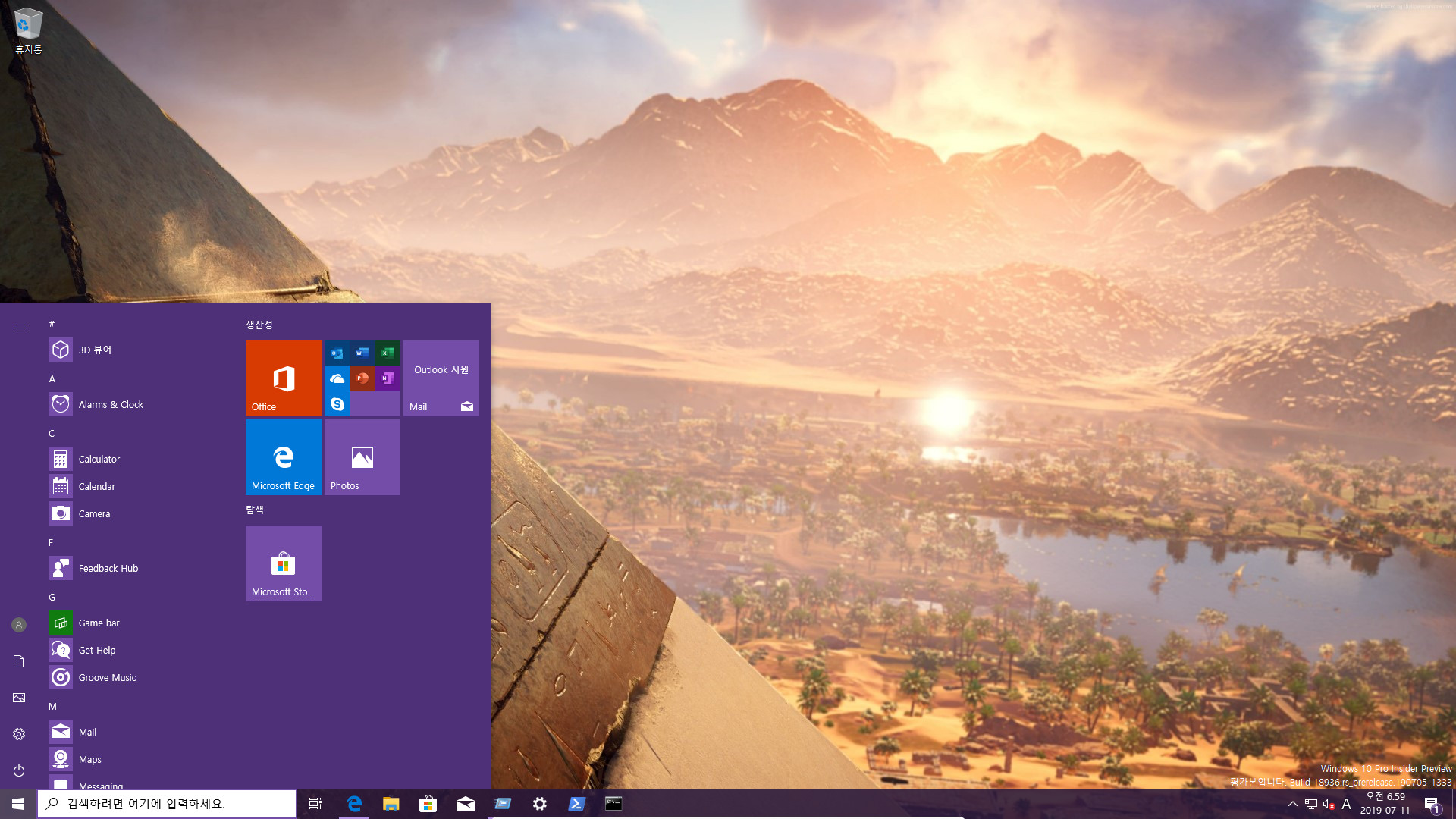Image resolution: width=1456 pixels, height=819 pixels.
Task: Open Maps app
Action: pos(136,759)
